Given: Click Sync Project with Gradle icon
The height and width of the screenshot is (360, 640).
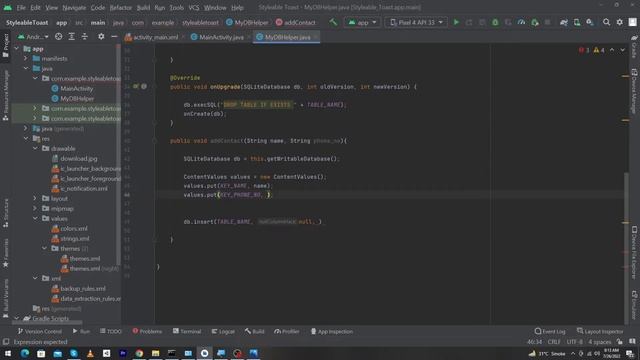Looking at the screenshot, I should [564, 22].
